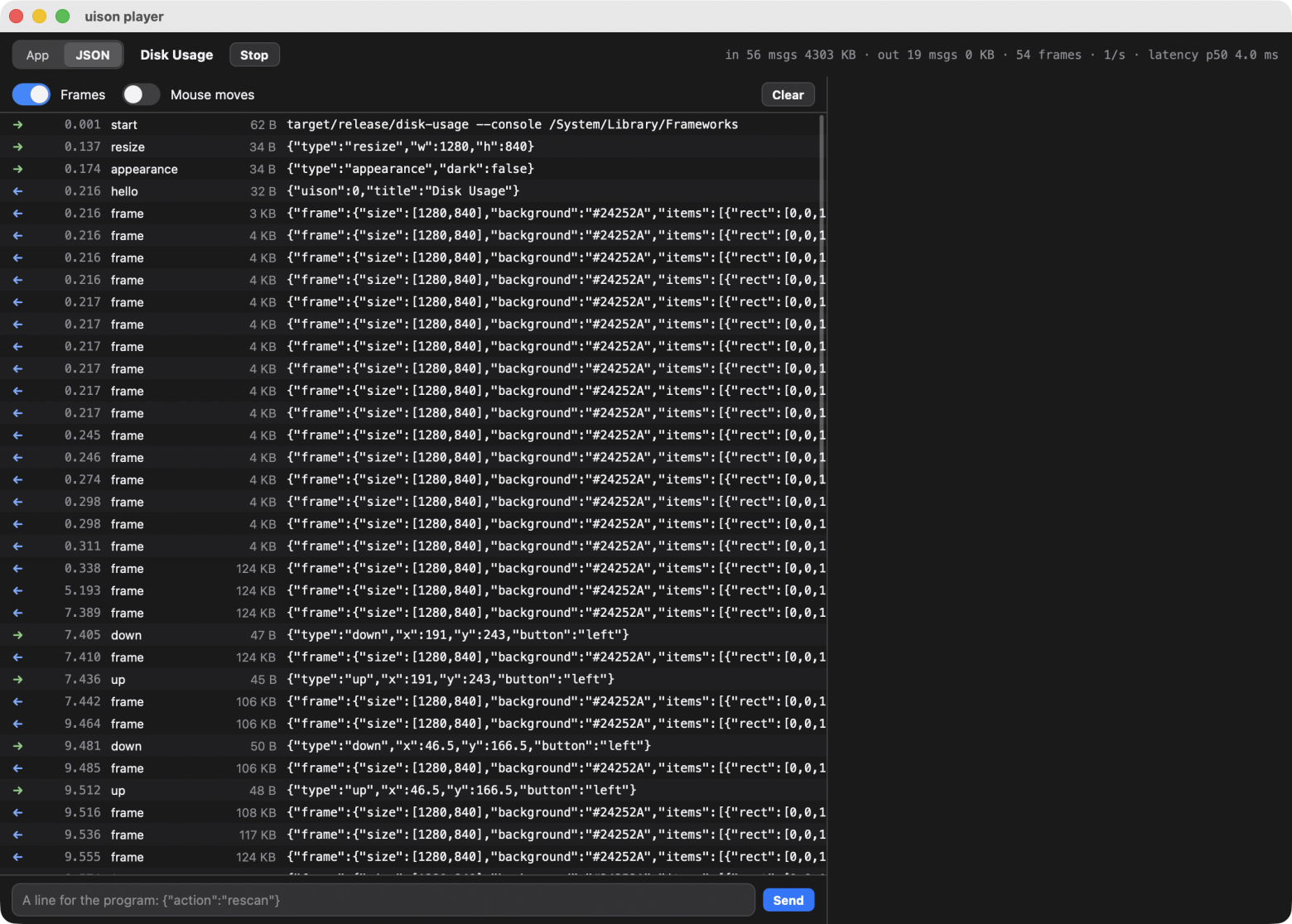Image resolution: width=1292 pixels, height=924 pixels.
Task: Stop the running Disk Usage program
Action: (254, 55)
